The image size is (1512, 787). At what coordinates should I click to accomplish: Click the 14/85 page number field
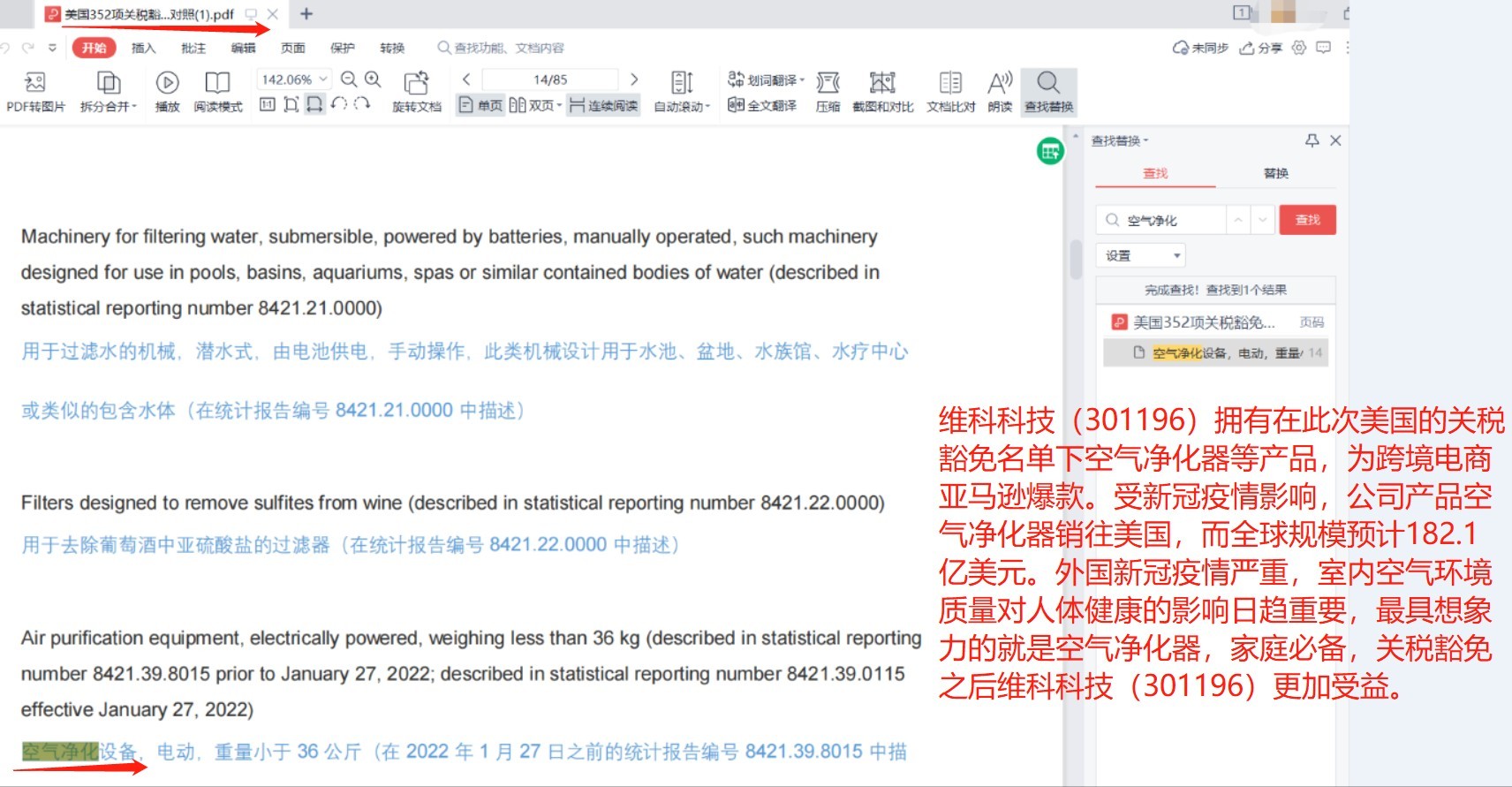[x=550, y=79]
